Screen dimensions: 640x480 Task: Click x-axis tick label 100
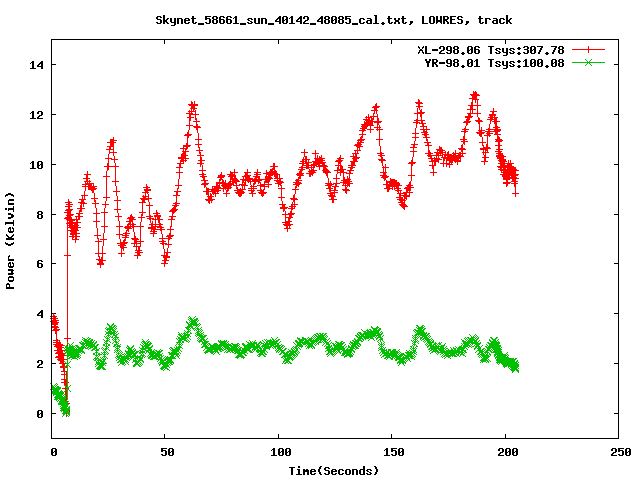coord(281,452)
